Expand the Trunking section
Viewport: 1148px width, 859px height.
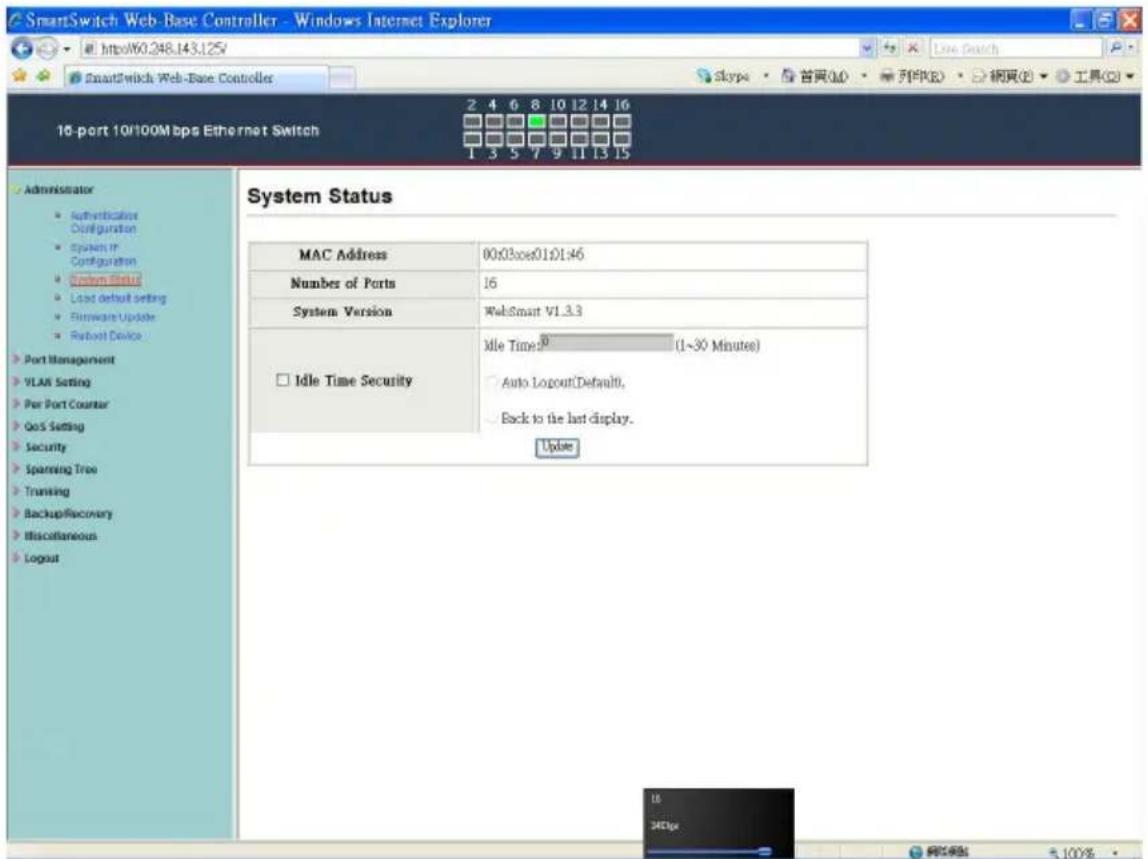coord(47,491)
